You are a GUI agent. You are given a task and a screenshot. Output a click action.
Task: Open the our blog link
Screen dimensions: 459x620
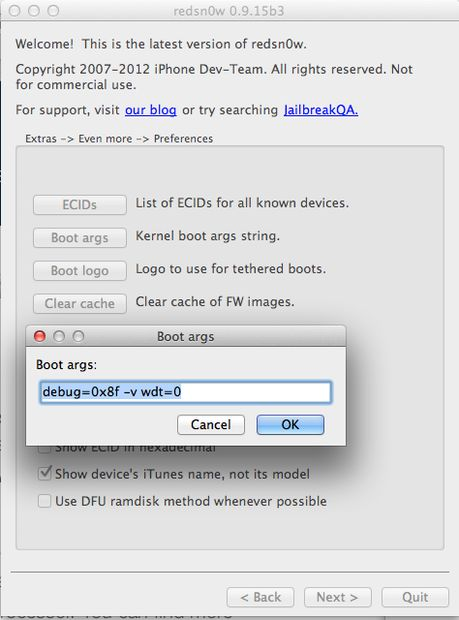click(151, 110)
